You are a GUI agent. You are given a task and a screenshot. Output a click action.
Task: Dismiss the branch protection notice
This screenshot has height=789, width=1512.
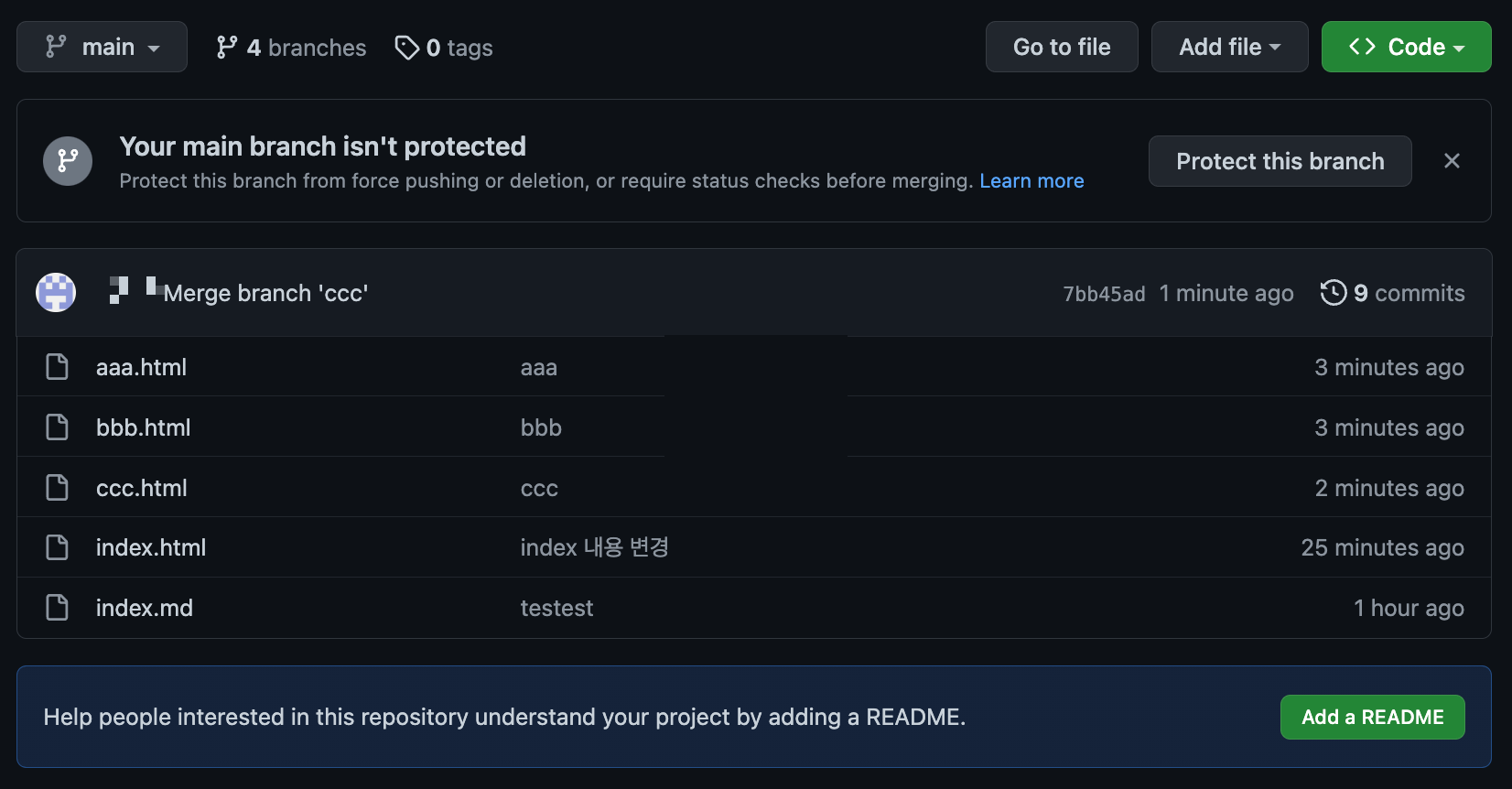click(x=1452, y=161)
